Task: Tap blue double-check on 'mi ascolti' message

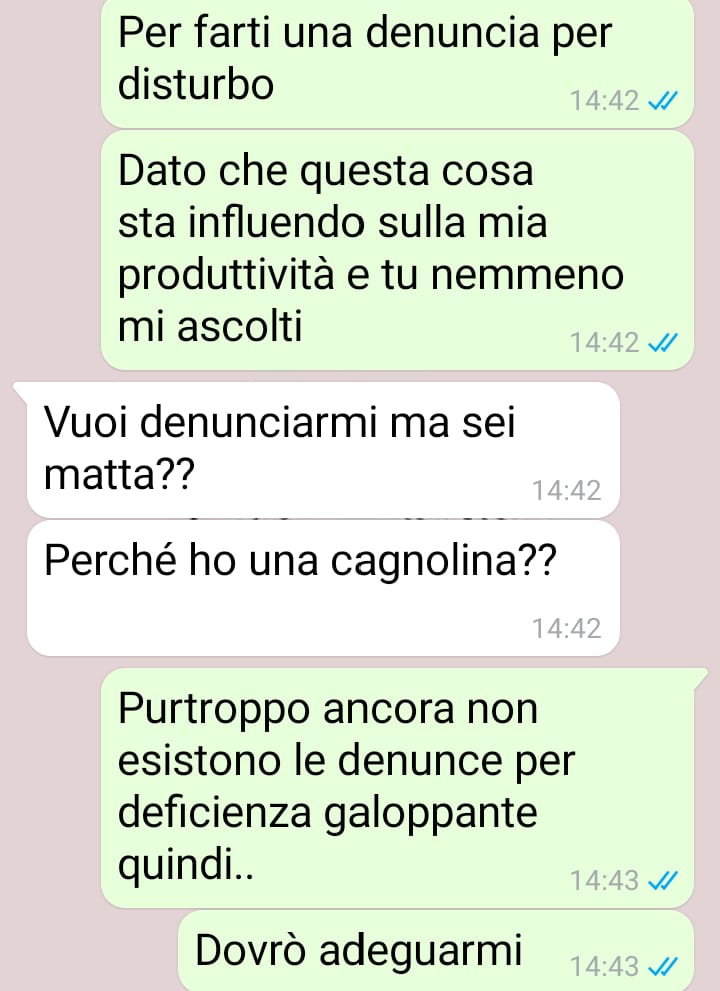Action: pyautogui.click(x=663, y=343)
